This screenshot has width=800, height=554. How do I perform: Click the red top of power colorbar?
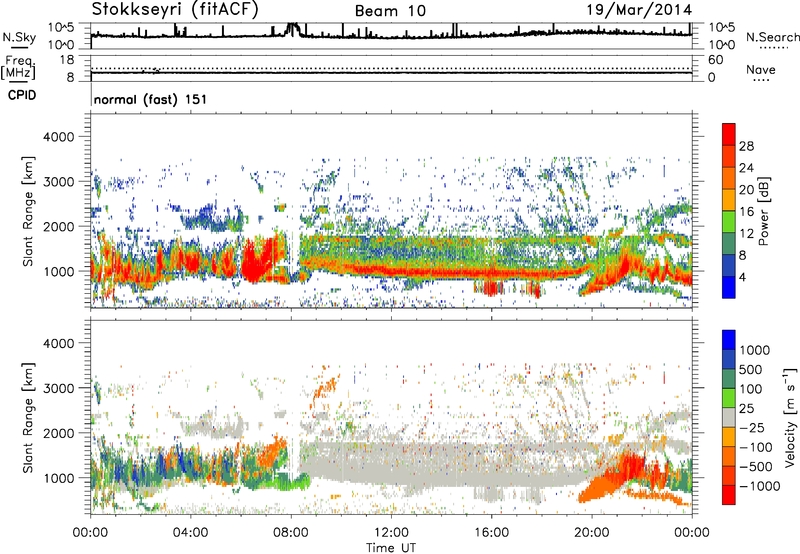click(729, 134)
